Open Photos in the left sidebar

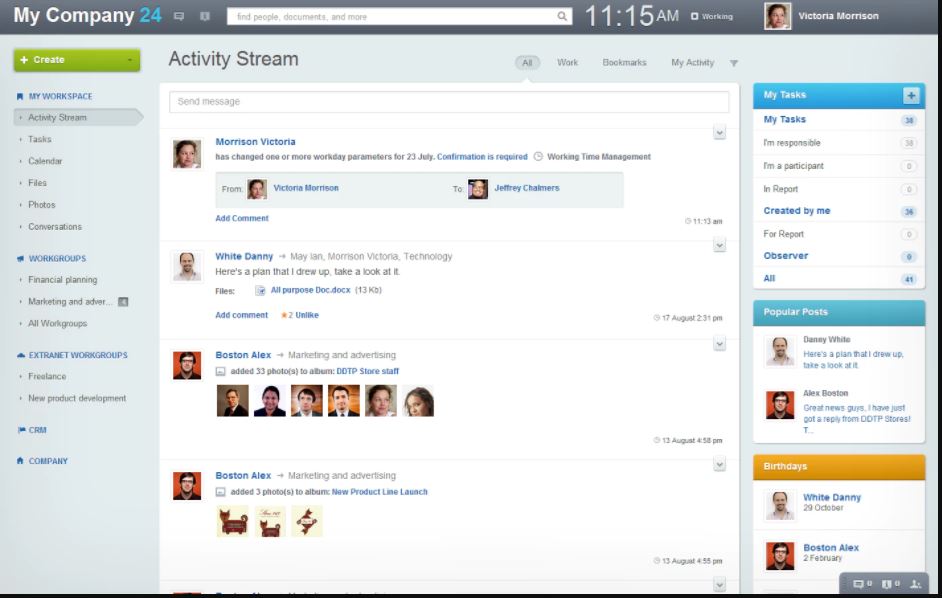pos(41,205)
